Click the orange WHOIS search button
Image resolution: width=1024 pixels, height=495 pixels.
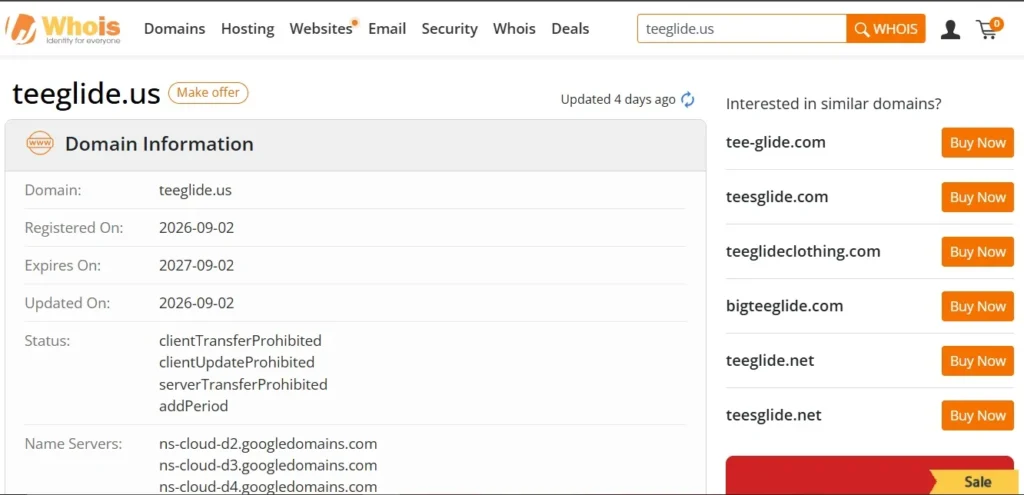point(886,29)
